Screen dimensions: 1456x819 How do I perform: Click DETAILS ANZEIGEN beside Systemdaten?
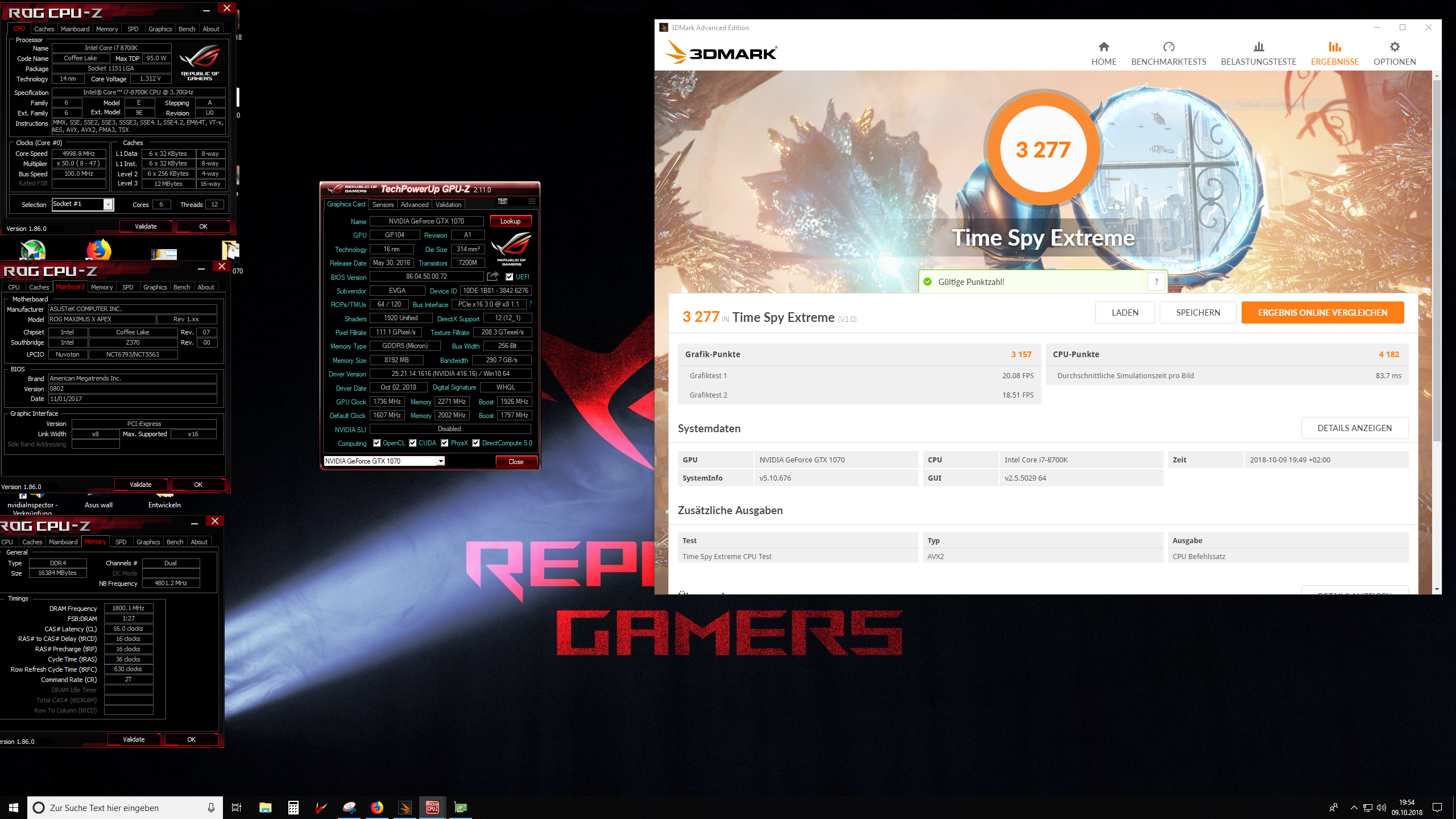(1354, 428)
